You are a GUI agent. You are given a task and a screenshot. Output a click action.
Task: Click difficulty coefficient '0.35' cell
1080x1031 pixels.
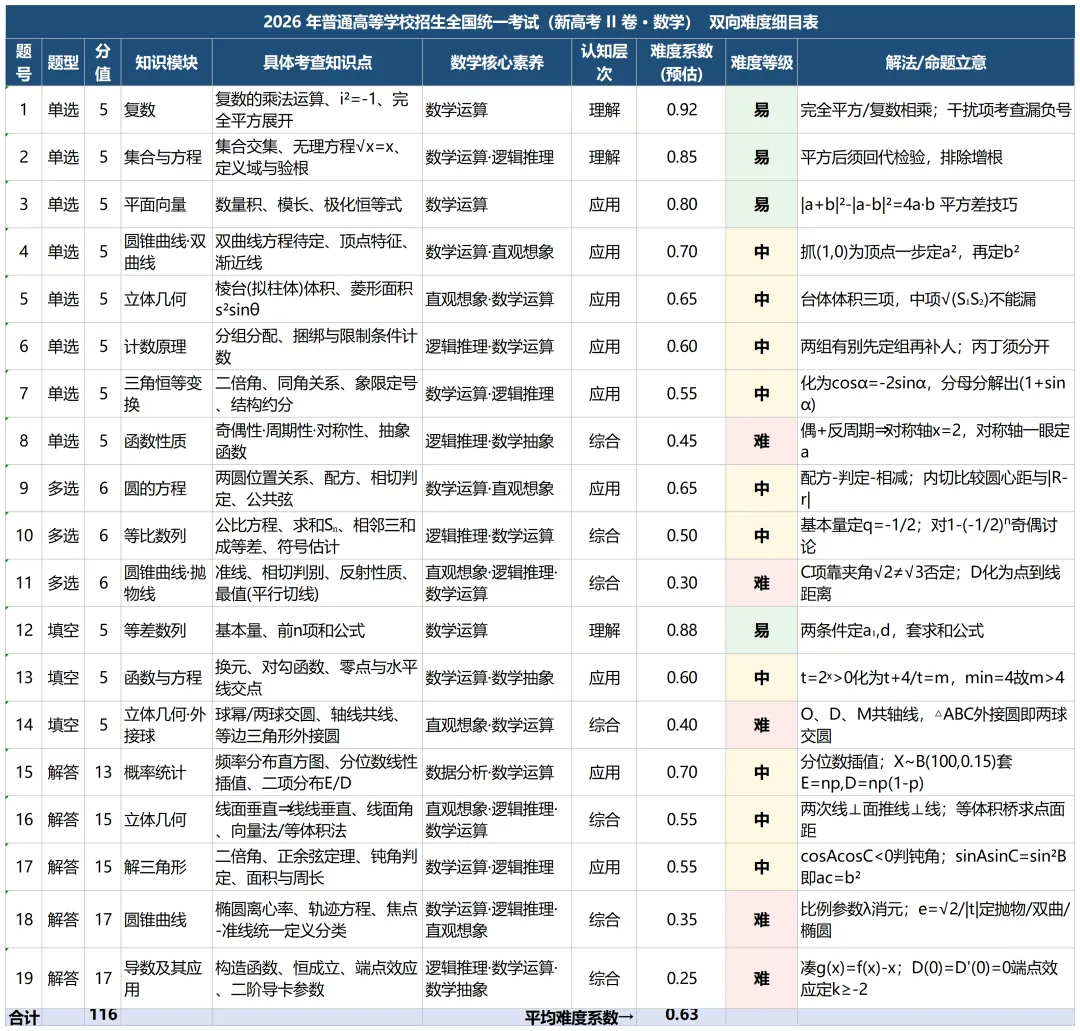click(x=681, y=920)
